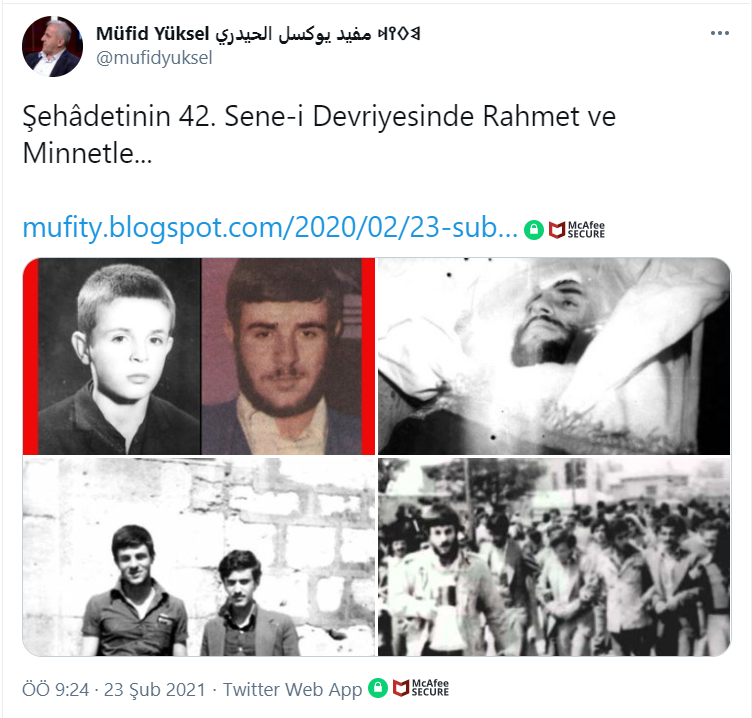The height and width of the screenshot is (718, 752).
Task: Open the ÖÖ 9:24 · 23 Şub 2021 timestamp
Action: (114, 690)
